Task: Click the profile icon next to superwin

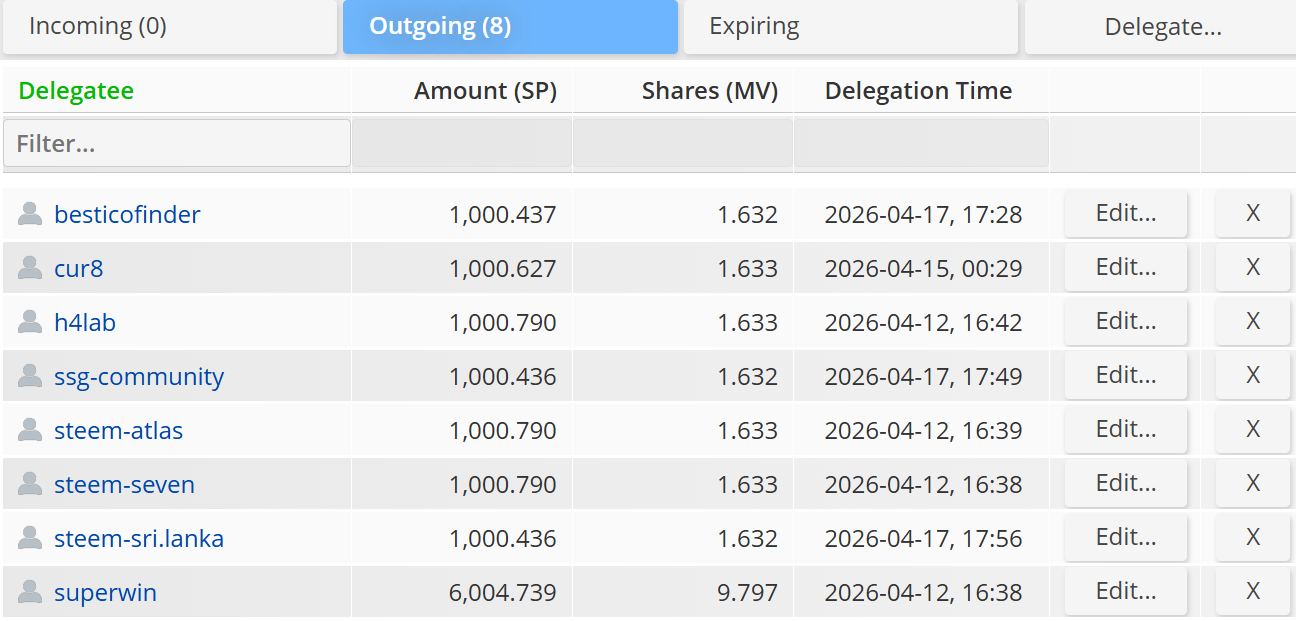Action: [30, 592]
